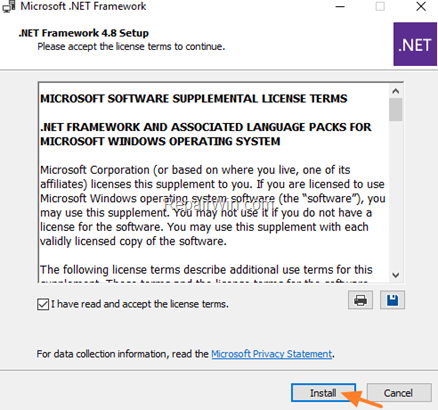
Task: Click the 'Microsoft .NET Framework' window title
Action: tap(83, 6)
